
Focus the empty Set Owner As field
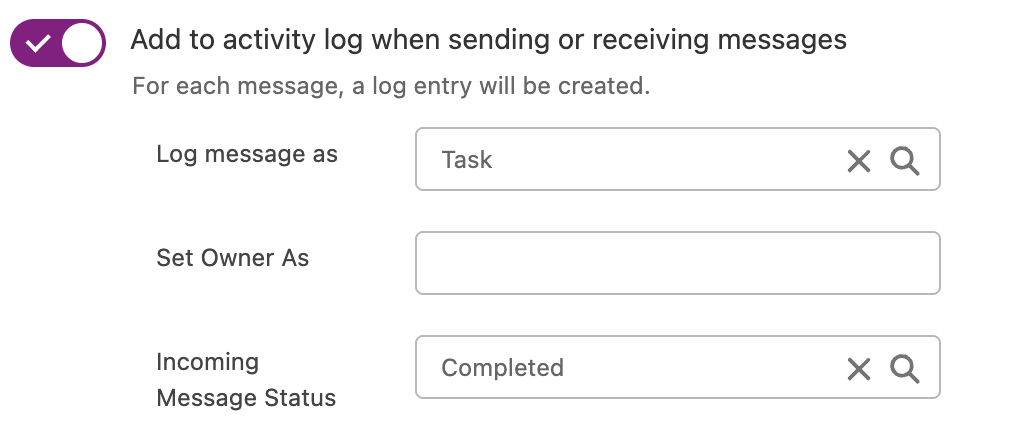[678, 263]
